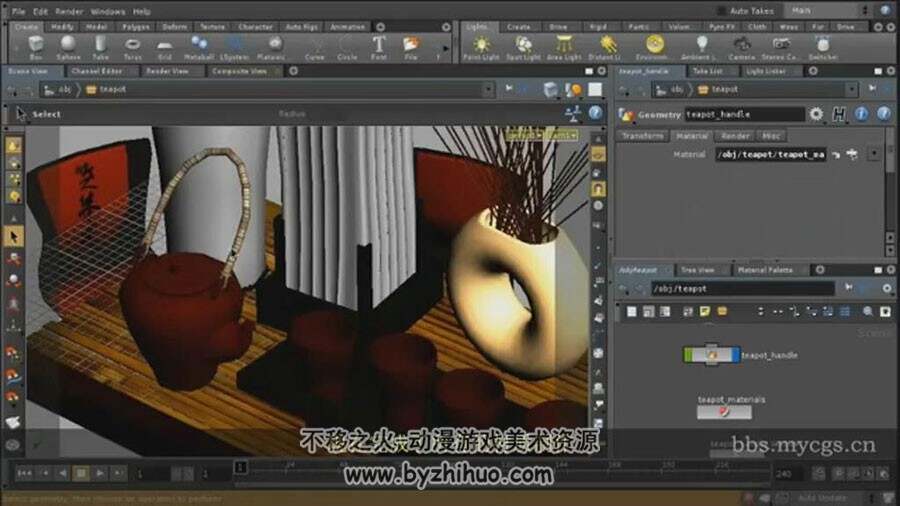Add an Ambient Light from shelf
The height and width of the screenshot is (506, 900).
[700, 48]
